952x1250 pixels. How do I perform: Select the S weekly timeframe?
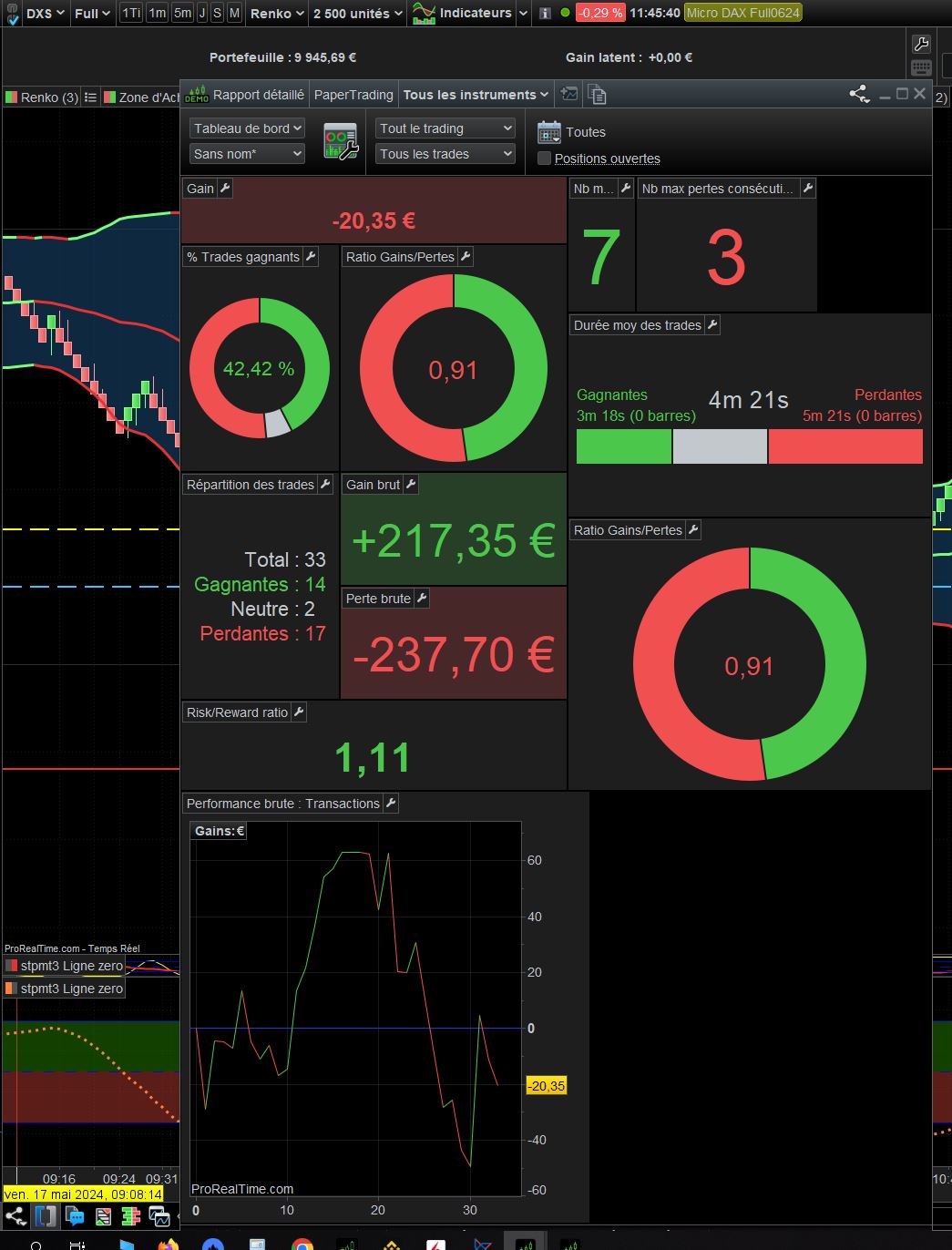click(x=217, y=13)
